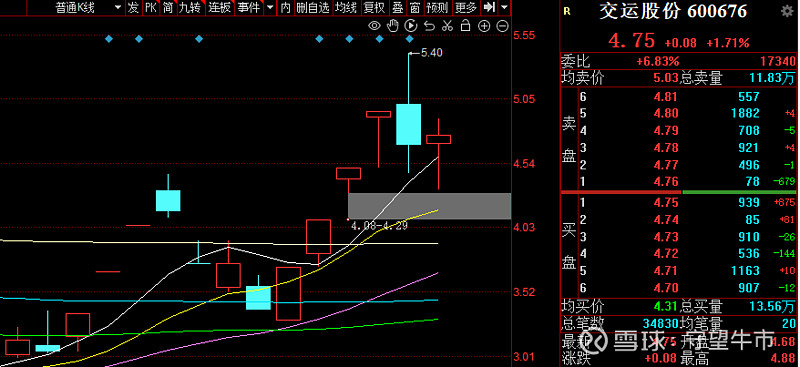Screen dimensions: 800x367
Task: Select the 连板 toolbar item
Action: pyautogui.click(x=220, y=7)
